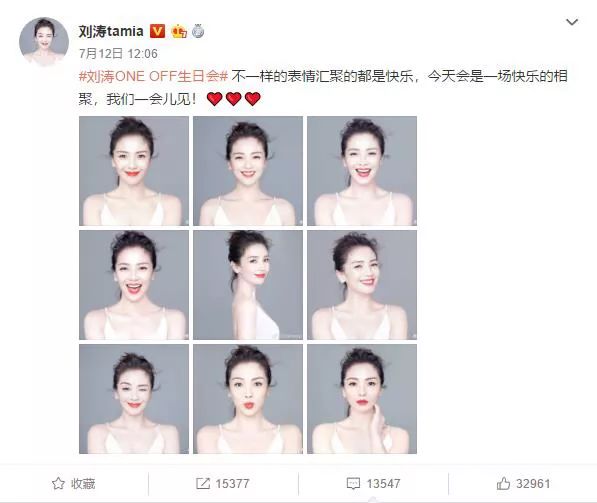Click the thumbs-up like icon
This screenshot has width=597, height=503.
503,484
